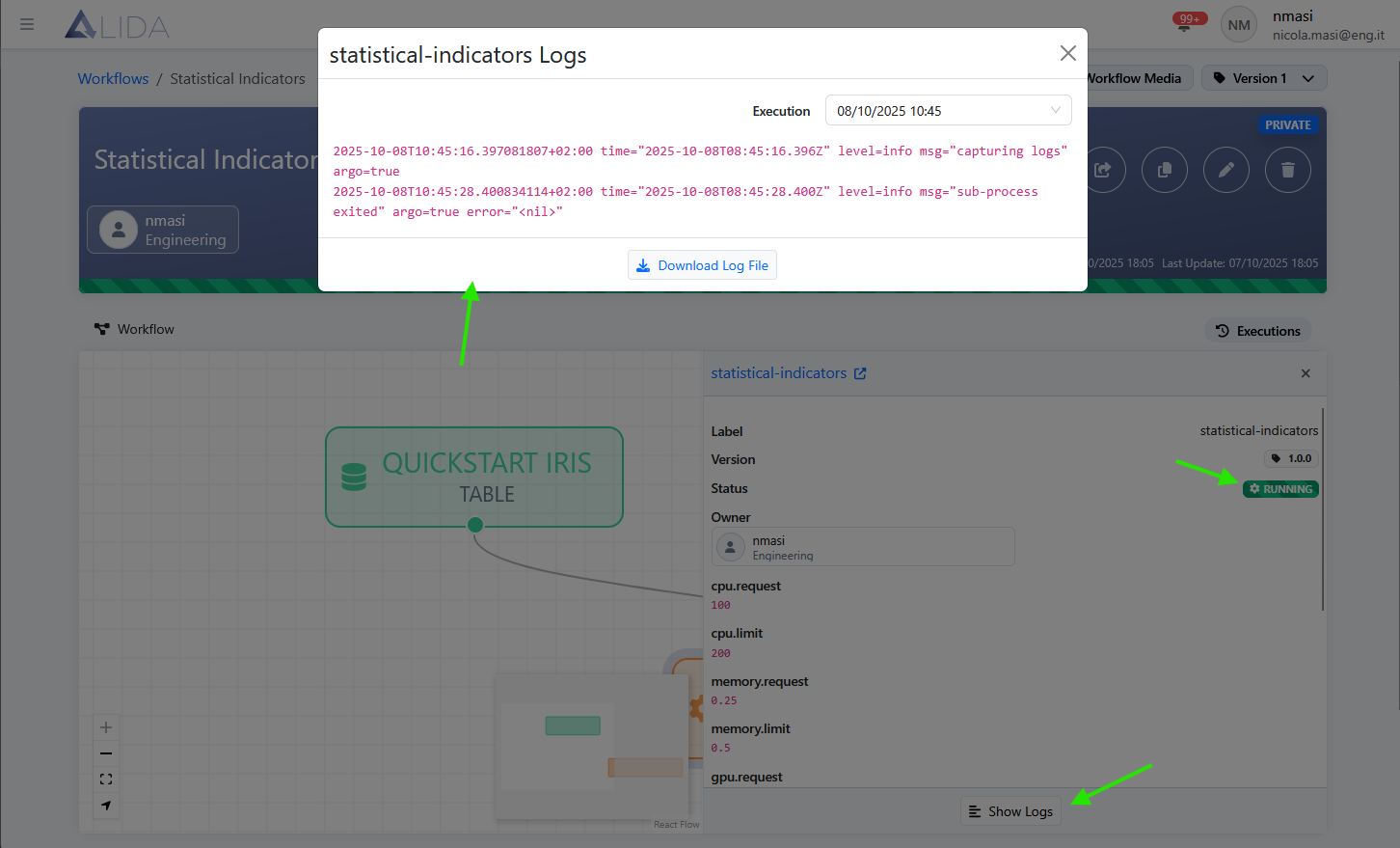Select the QUICKSTART IRIS TABLE node
Screen dimensions: 1400x848
[x=474, y=477]
